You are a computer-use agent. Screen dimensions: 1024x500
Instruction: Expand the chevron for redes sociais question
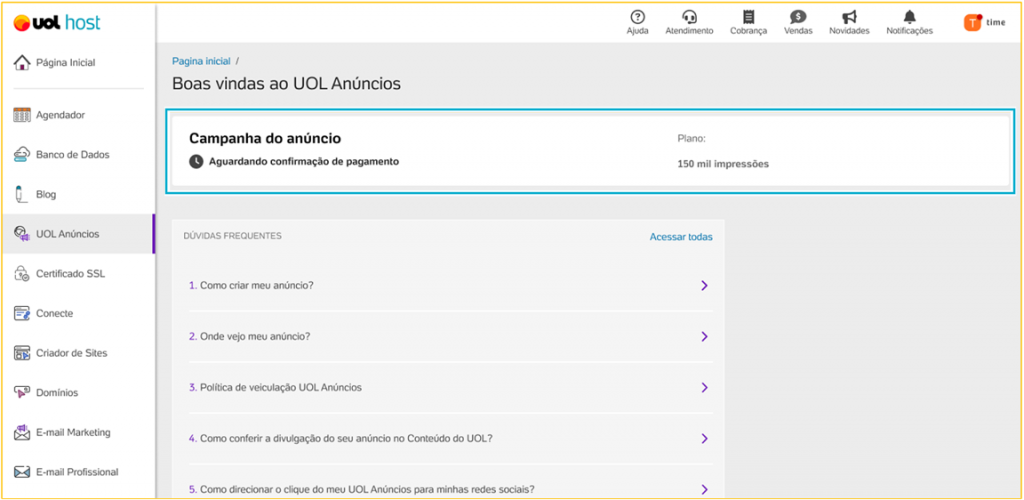[x=704, y=489]
